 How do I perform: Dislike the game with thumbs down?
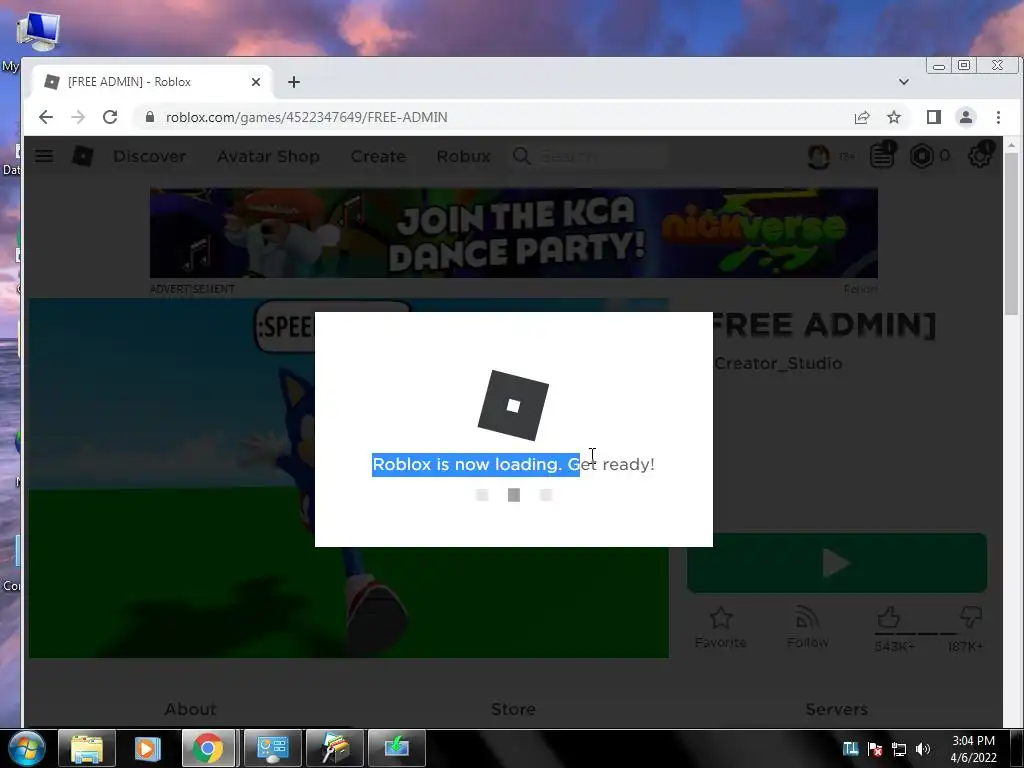[x=971, y=617]
